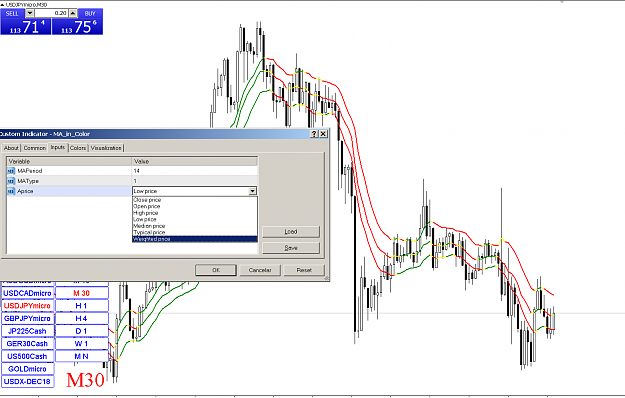Click the 0.20 lot volume field
625x398 pixels.
[51, 13]
